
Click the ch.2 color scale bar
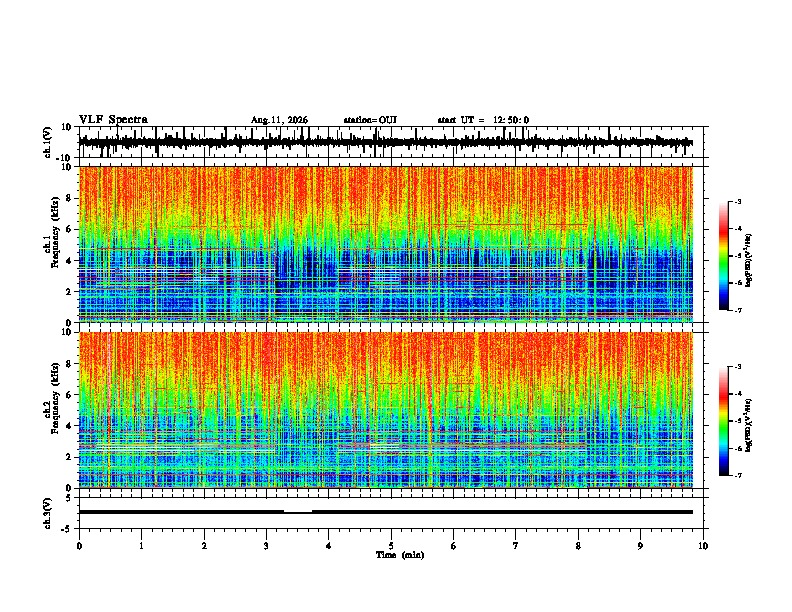point(724,421)
